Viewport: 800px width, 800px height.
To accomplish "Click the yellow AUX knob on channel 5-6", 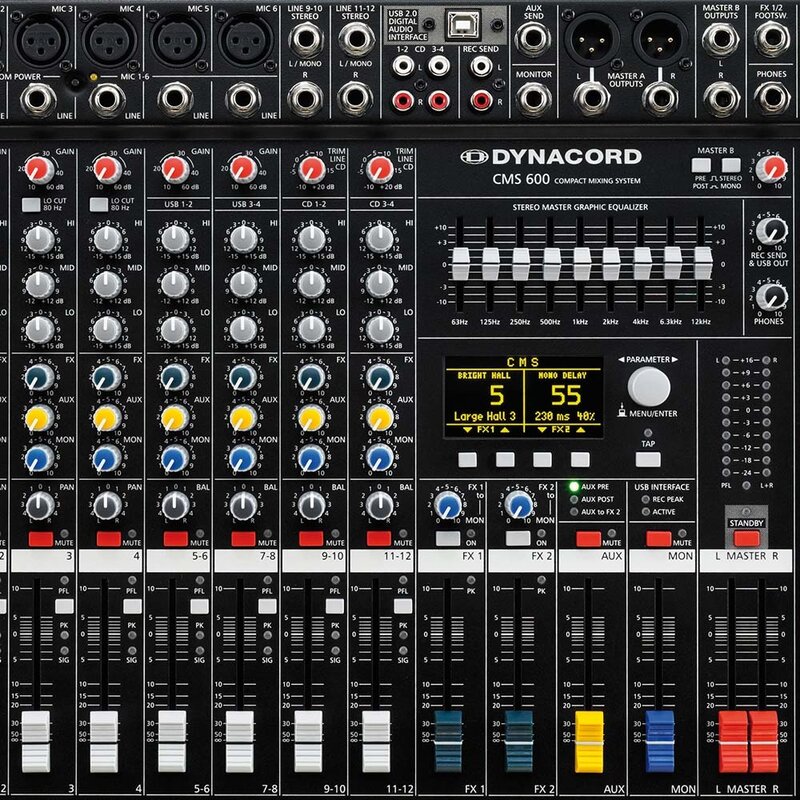I will 173,416.
